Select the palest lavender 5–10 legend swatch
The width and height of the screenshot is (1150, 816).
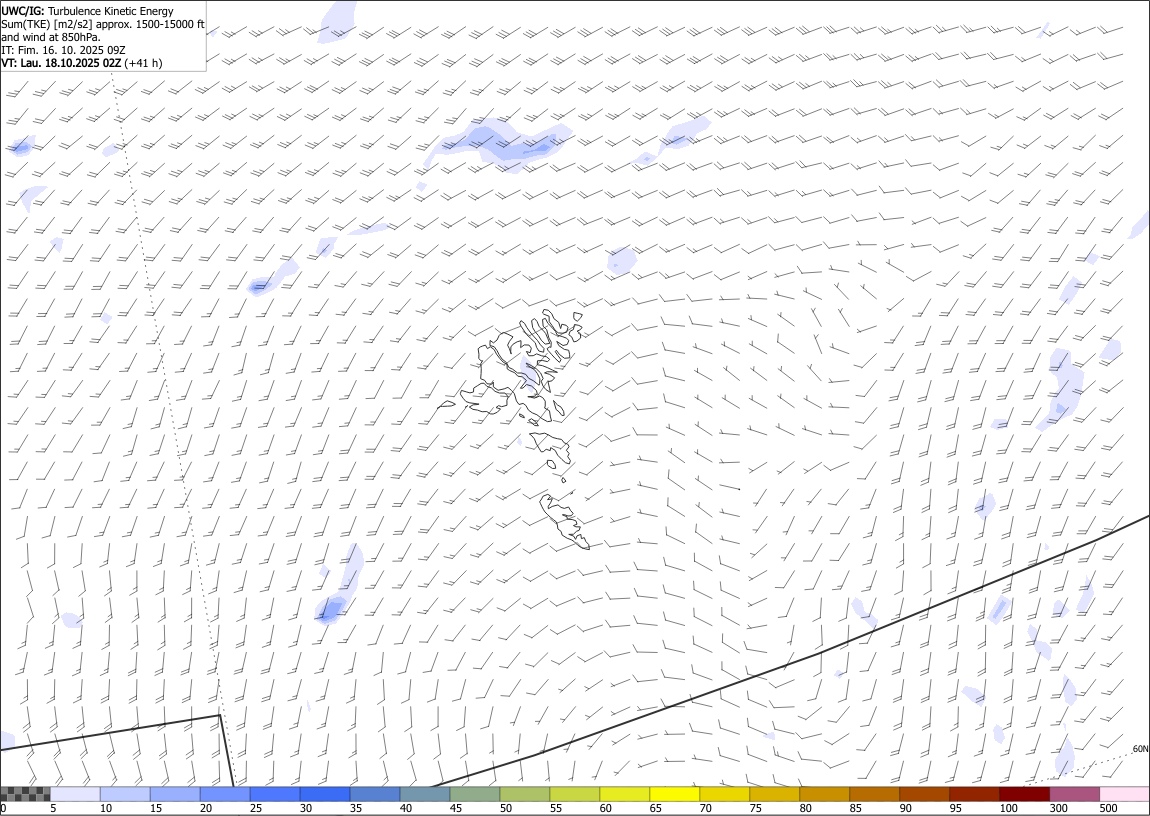(x=76, y=794)
